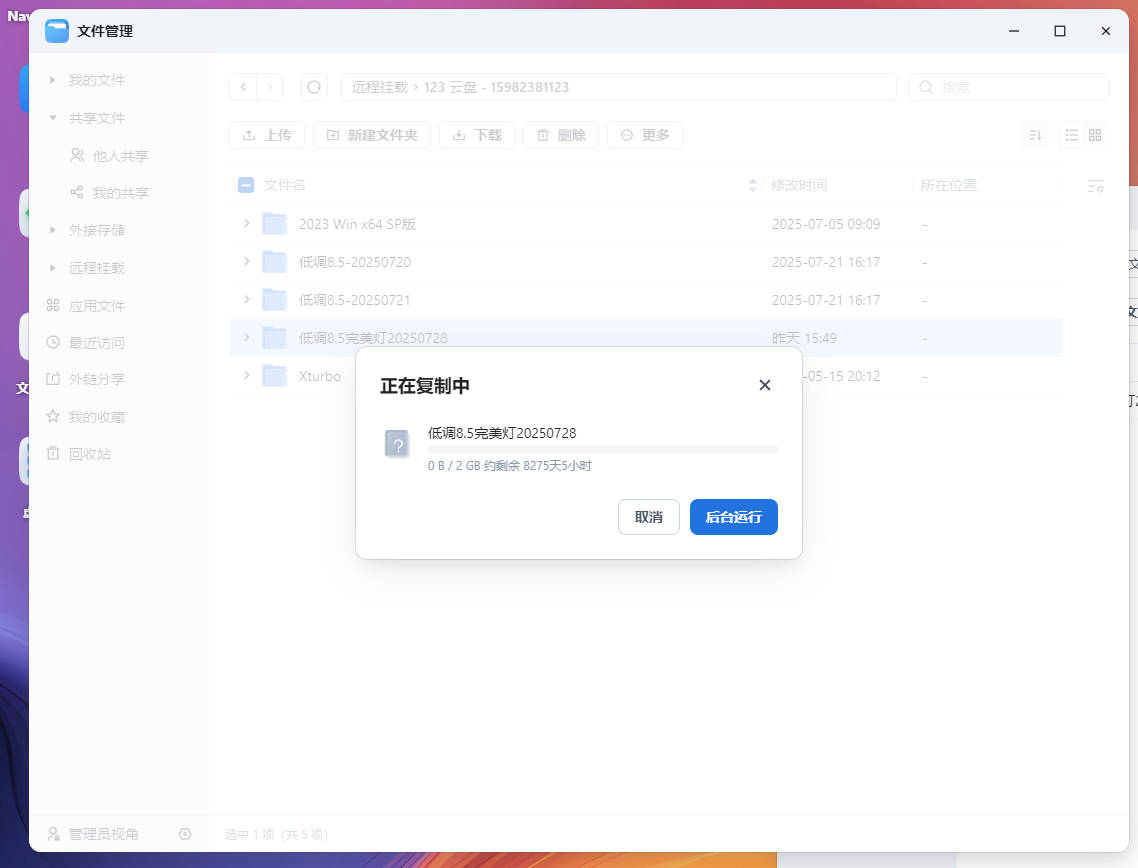Click folder icon of Xturbo
1138x868 pixels.
[274, 375]
